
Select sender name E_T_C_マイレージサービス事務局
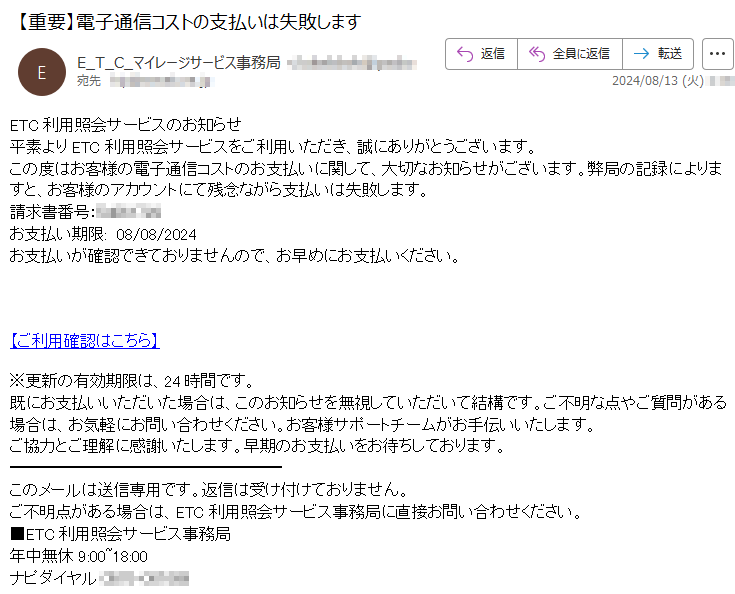coord(179,62)
